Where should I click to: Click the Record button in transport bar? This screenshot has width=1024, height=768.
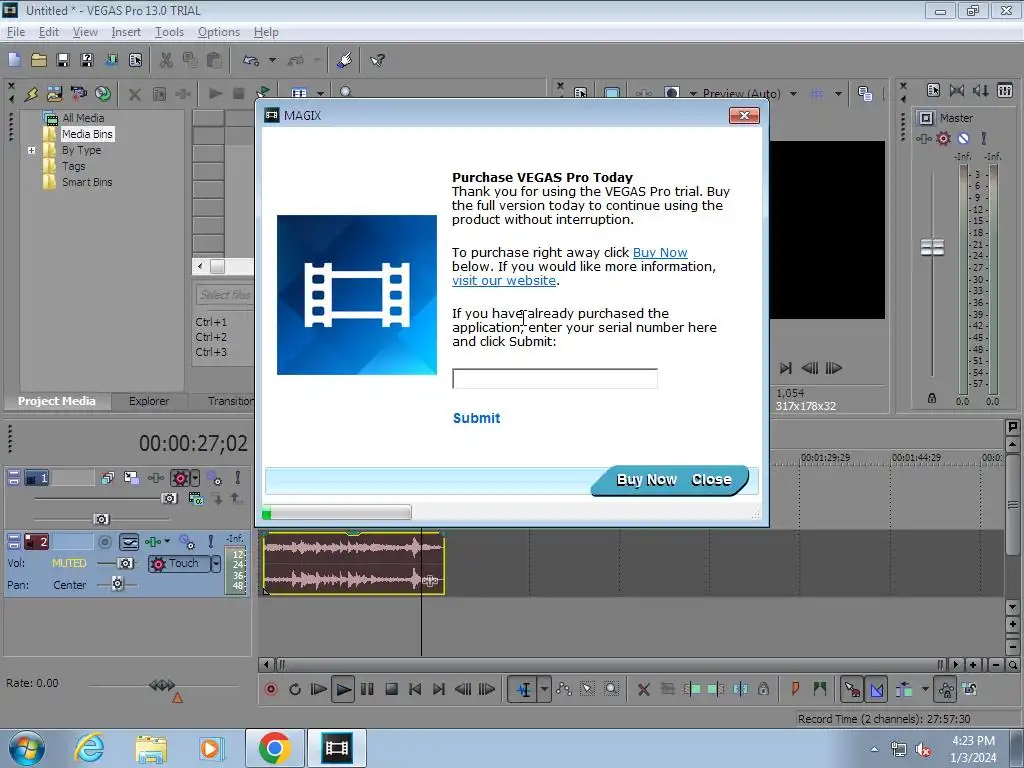(271, 690)
